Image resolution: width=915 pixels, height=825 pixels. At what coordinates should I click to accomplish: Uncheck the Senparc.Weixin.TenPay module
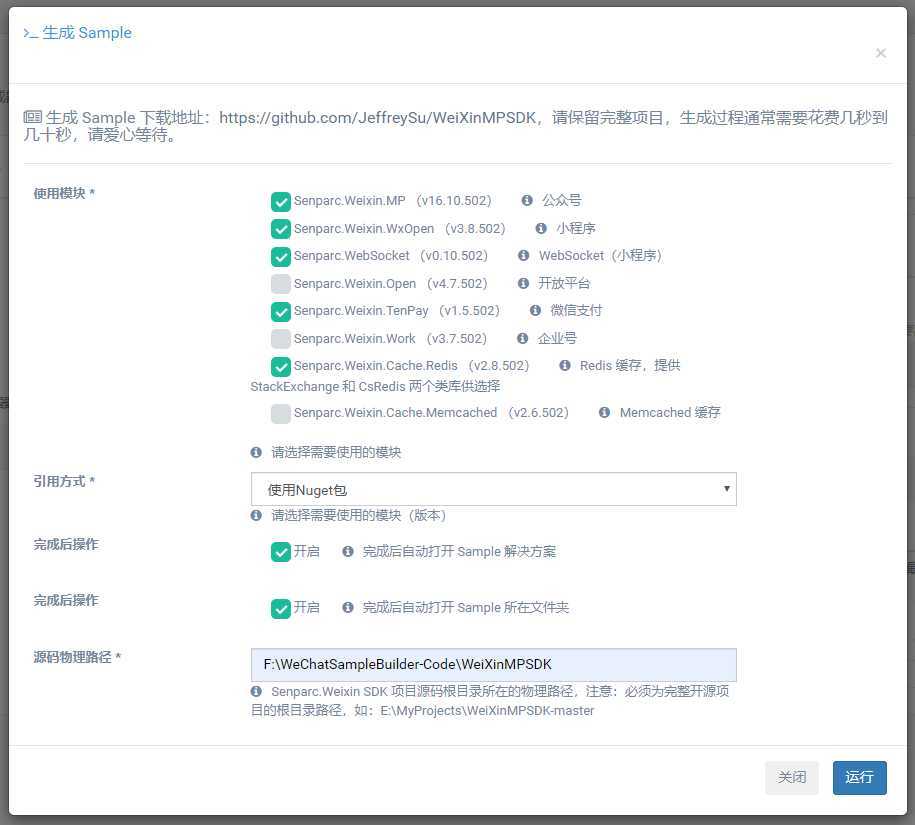[281, 312]
